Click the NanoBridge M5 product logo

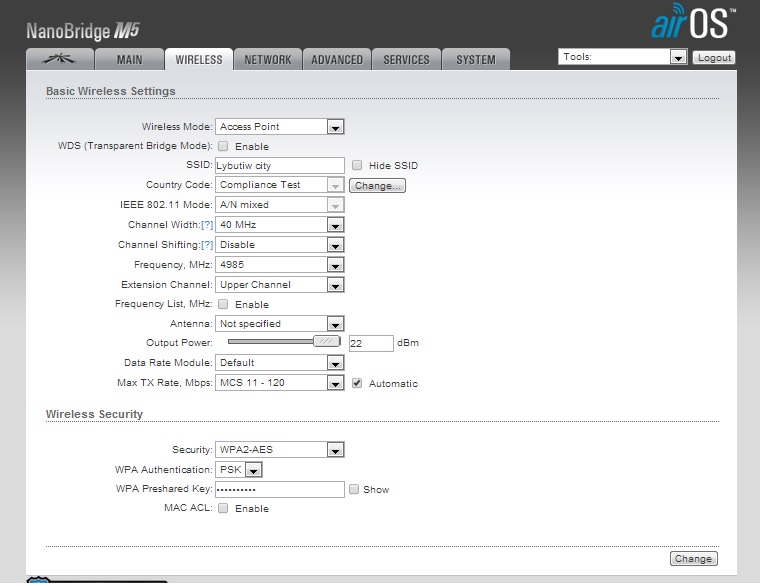(x=83, y=31)
